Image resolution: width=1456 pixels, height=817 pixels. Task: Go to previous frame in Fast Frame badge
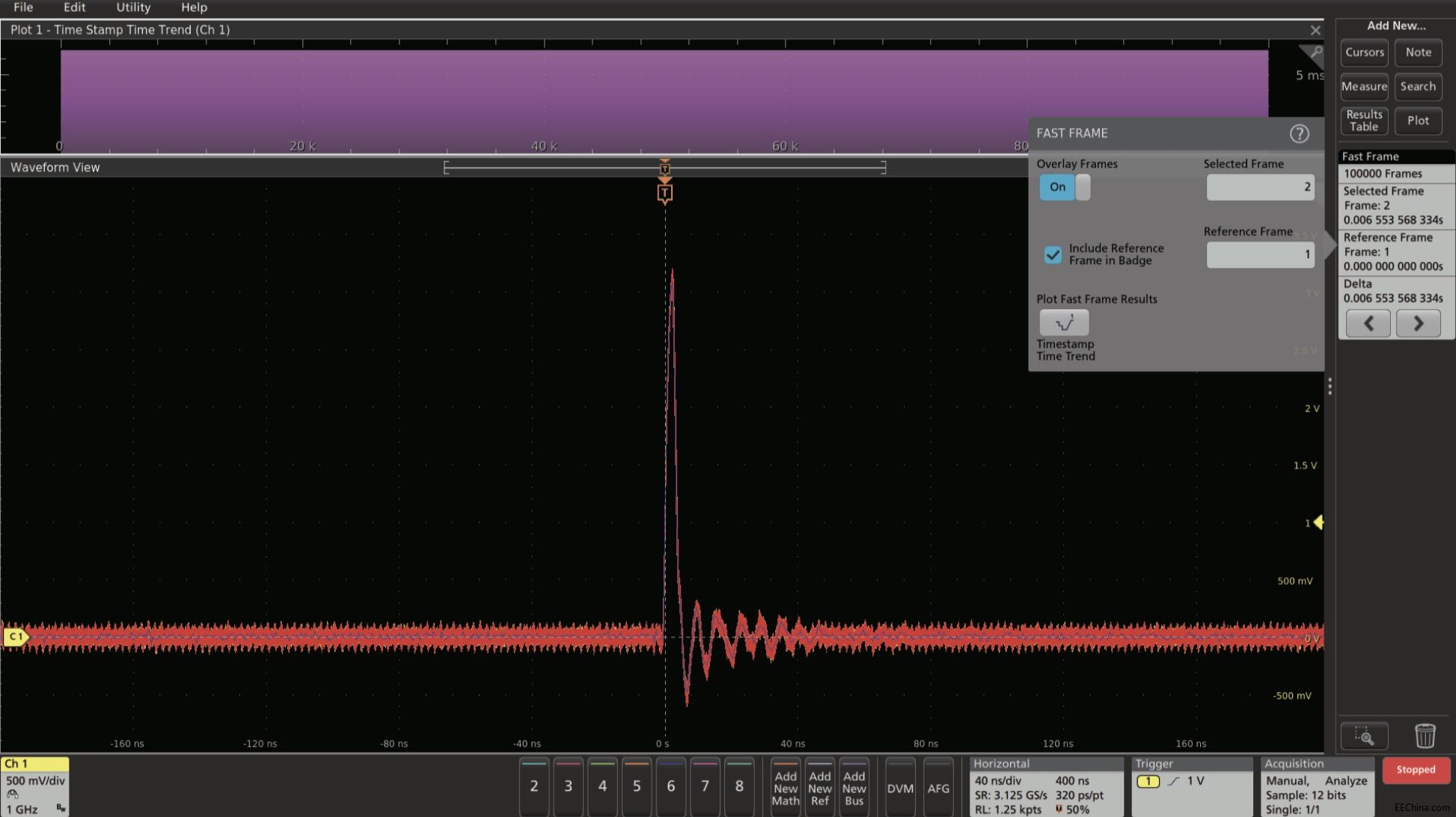point(1368,323)
